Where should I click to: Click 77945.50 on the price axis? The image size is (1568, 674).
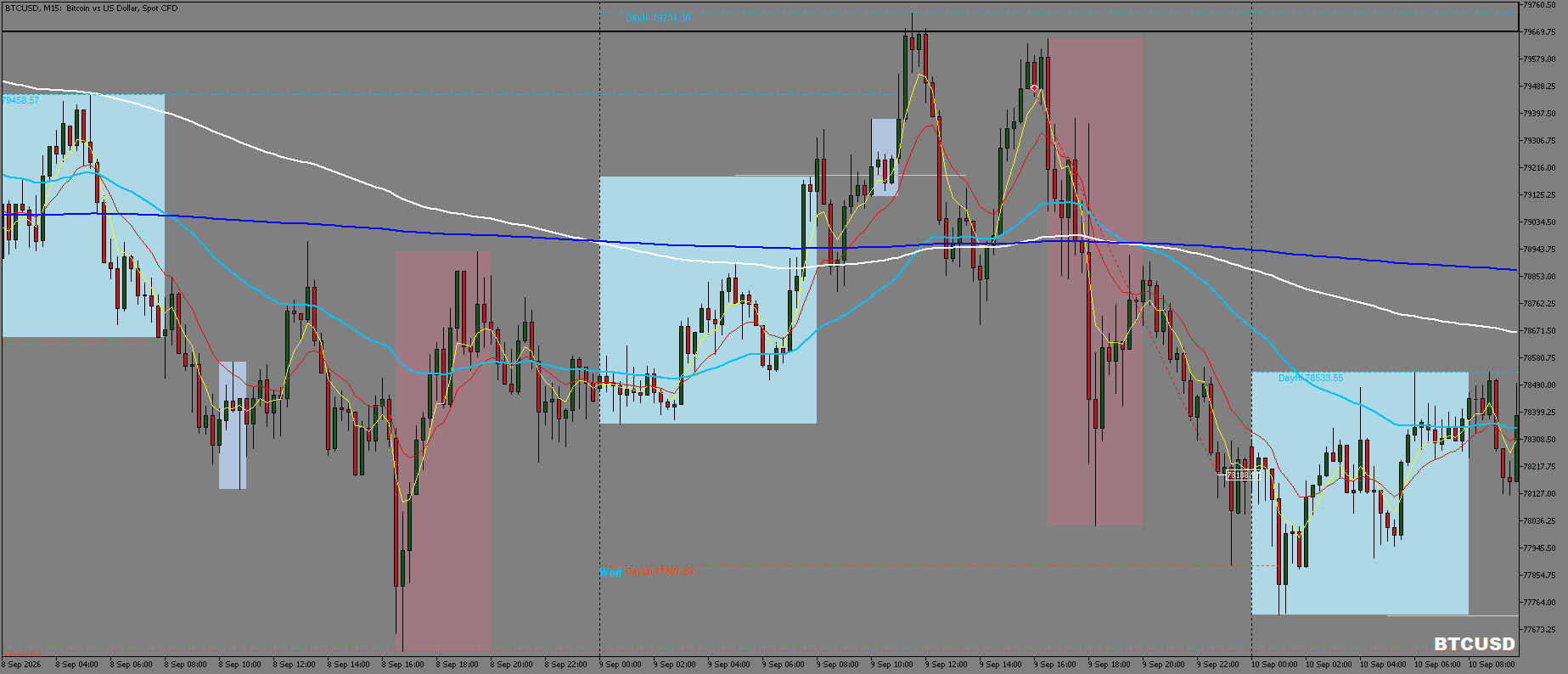point(1540,548)
